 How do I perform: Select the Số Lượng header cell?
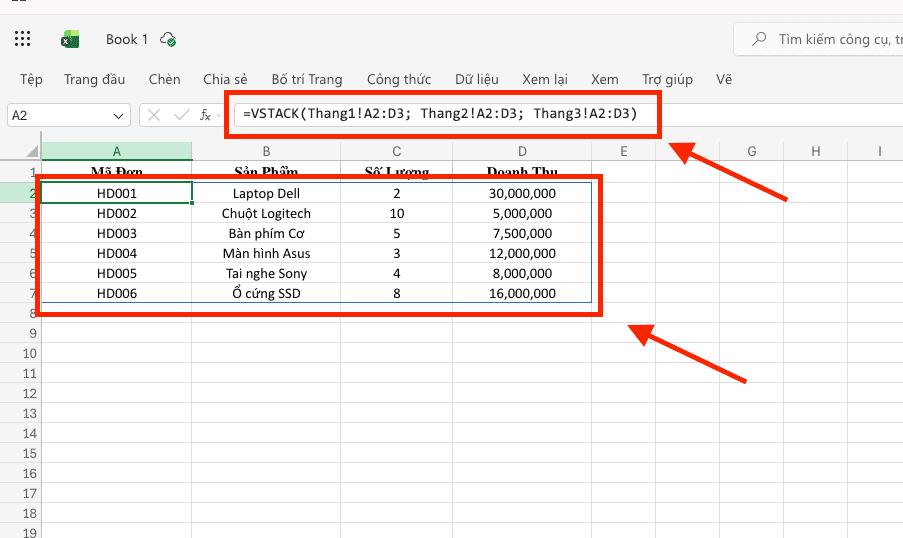coord(396,172)
